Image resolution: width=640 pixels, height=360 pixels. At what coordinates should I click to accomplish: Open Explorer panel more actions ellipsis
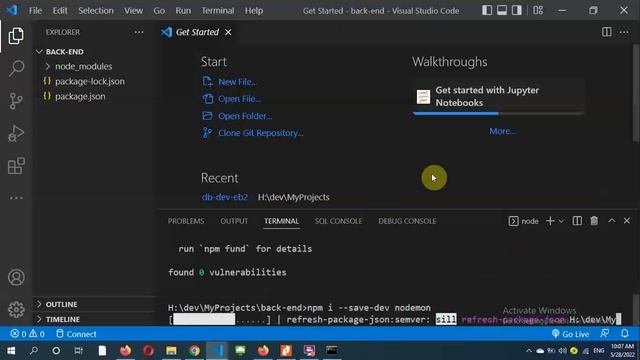point(139,32)
